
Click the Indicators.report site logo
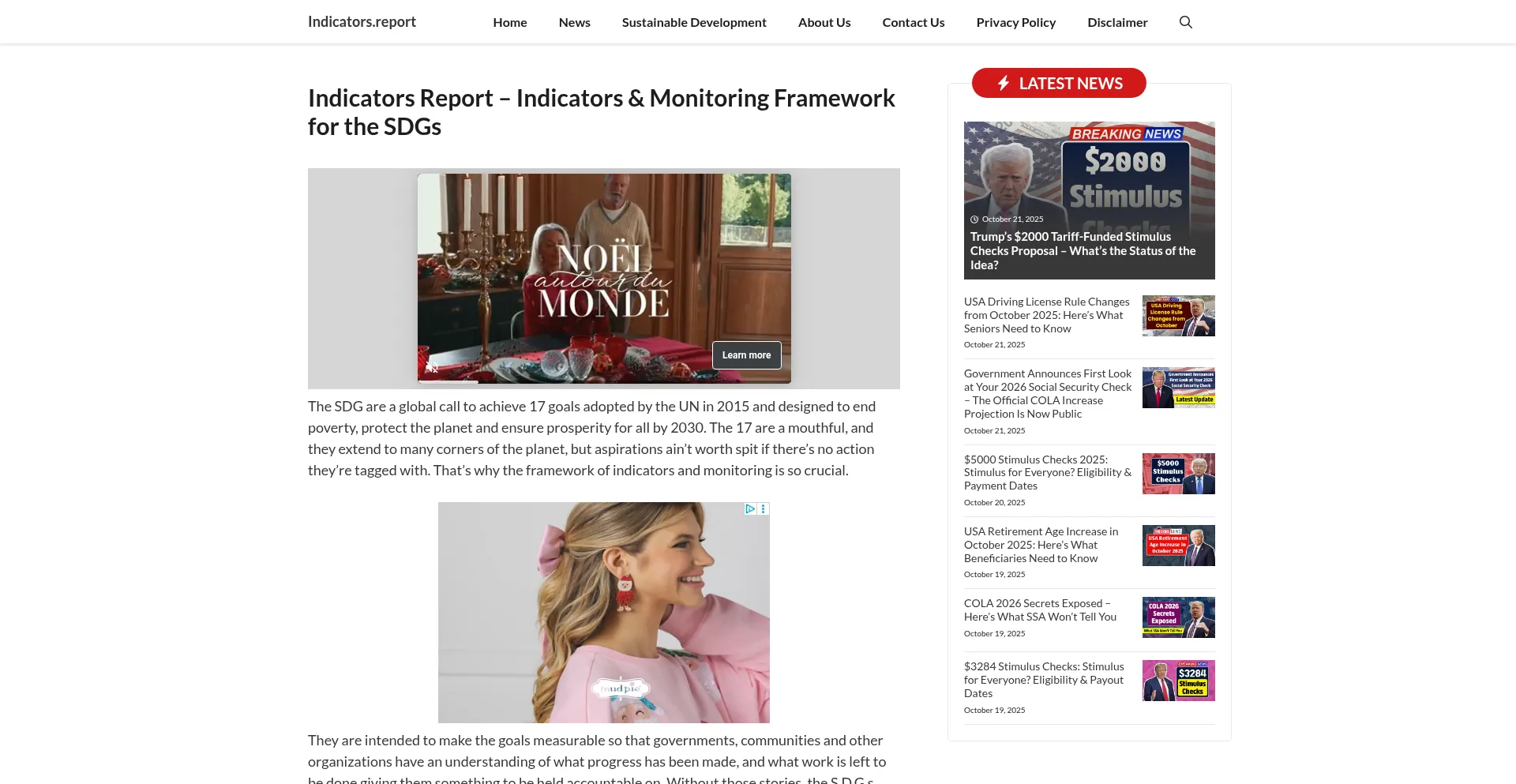362,21
